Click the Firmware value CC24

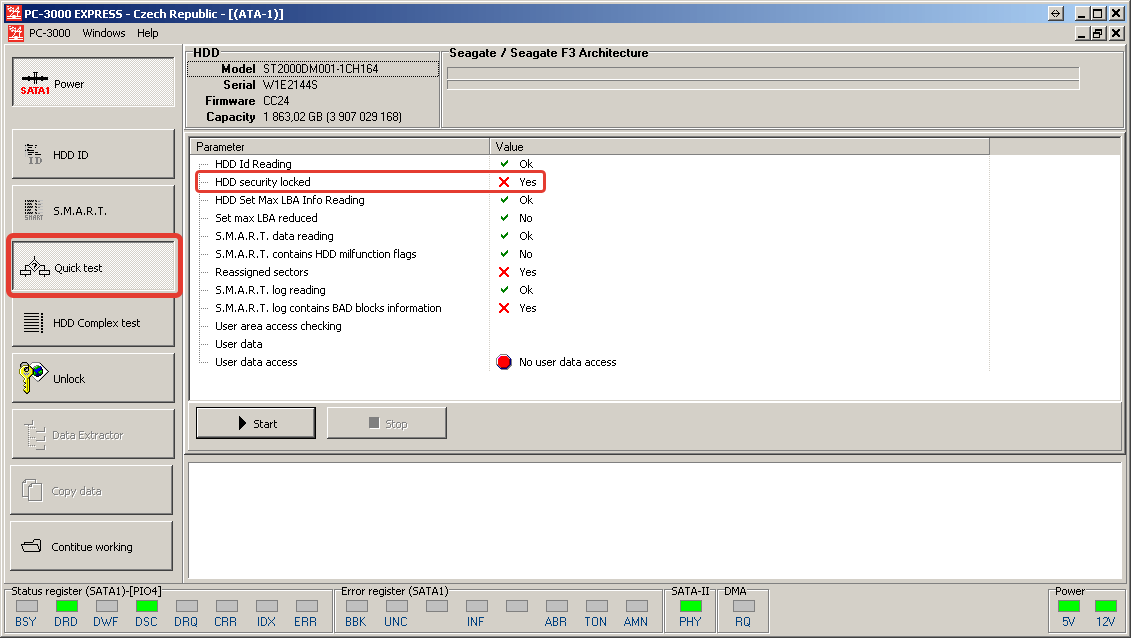click(x=276, y=101)
